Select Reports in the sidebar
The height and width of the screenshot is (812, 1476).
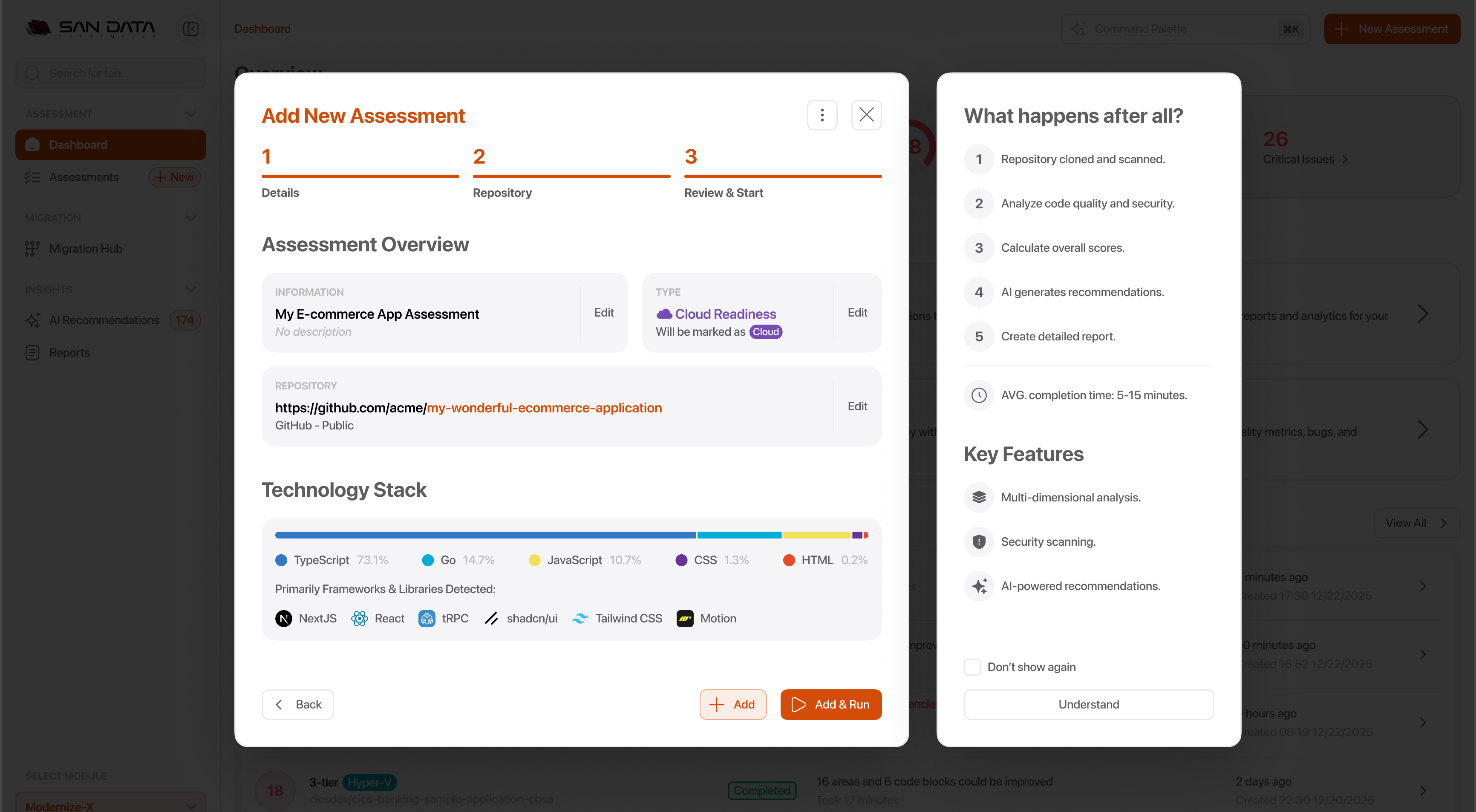69,352
